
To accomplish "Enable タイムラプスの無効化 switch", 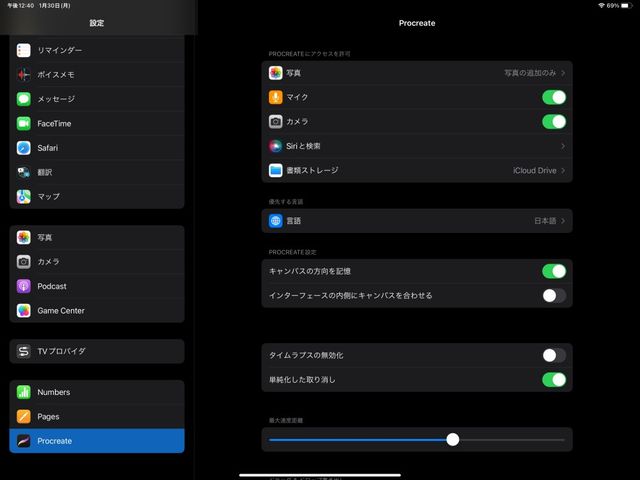I will [x=554, y=355].
